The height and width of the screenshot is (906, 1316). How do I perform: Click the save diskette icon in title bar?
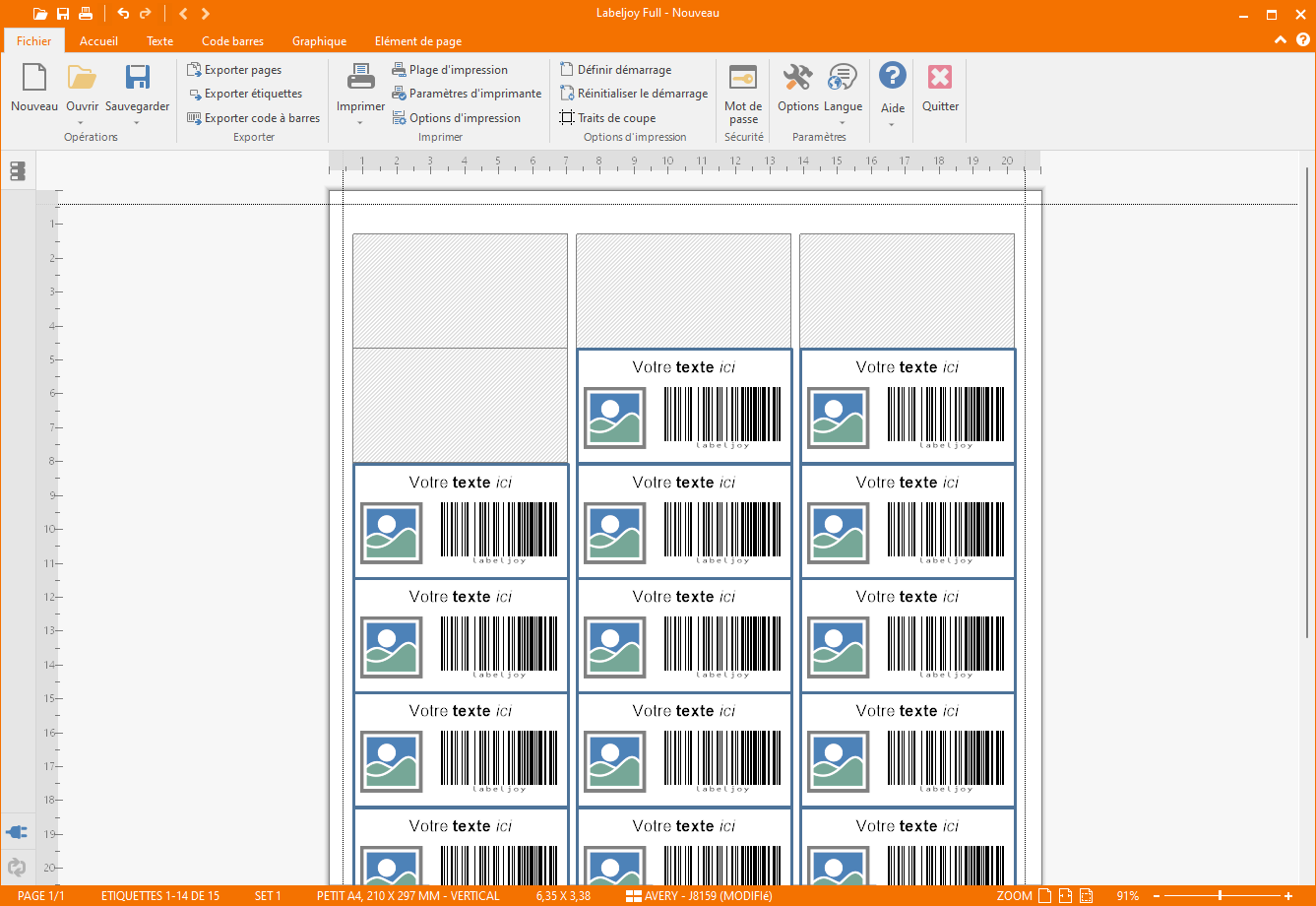point(63,14)
